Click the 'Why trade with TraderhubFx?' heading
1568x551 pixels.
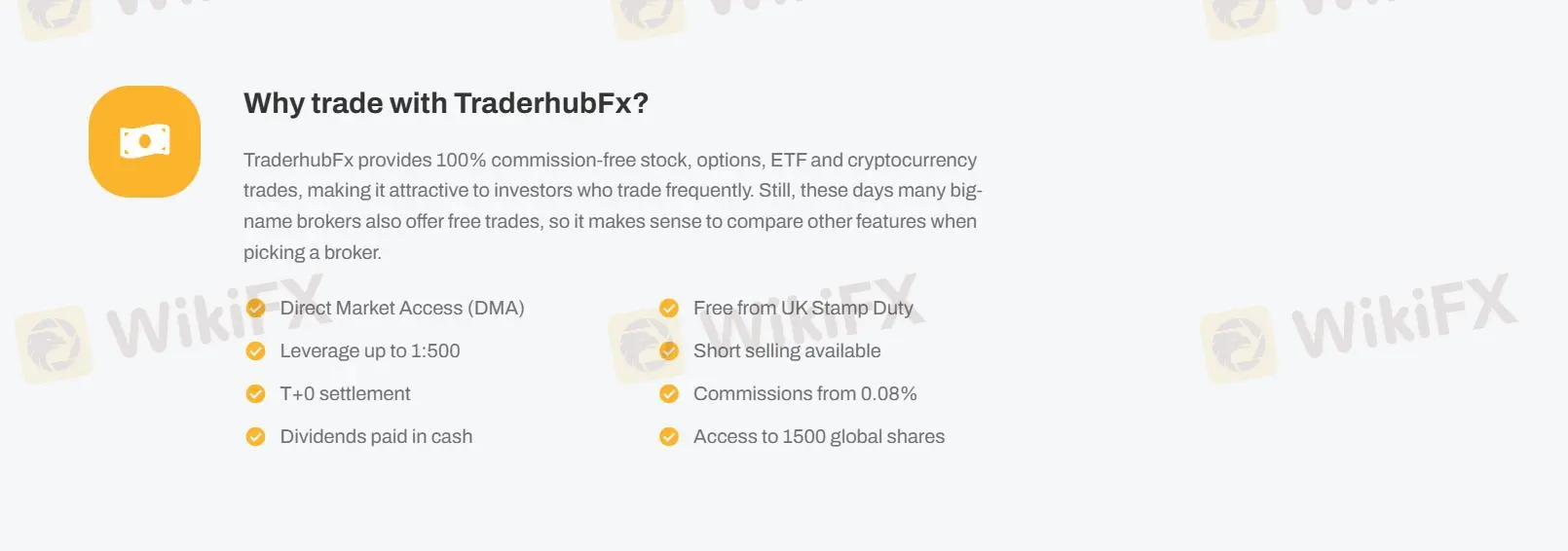445,103
